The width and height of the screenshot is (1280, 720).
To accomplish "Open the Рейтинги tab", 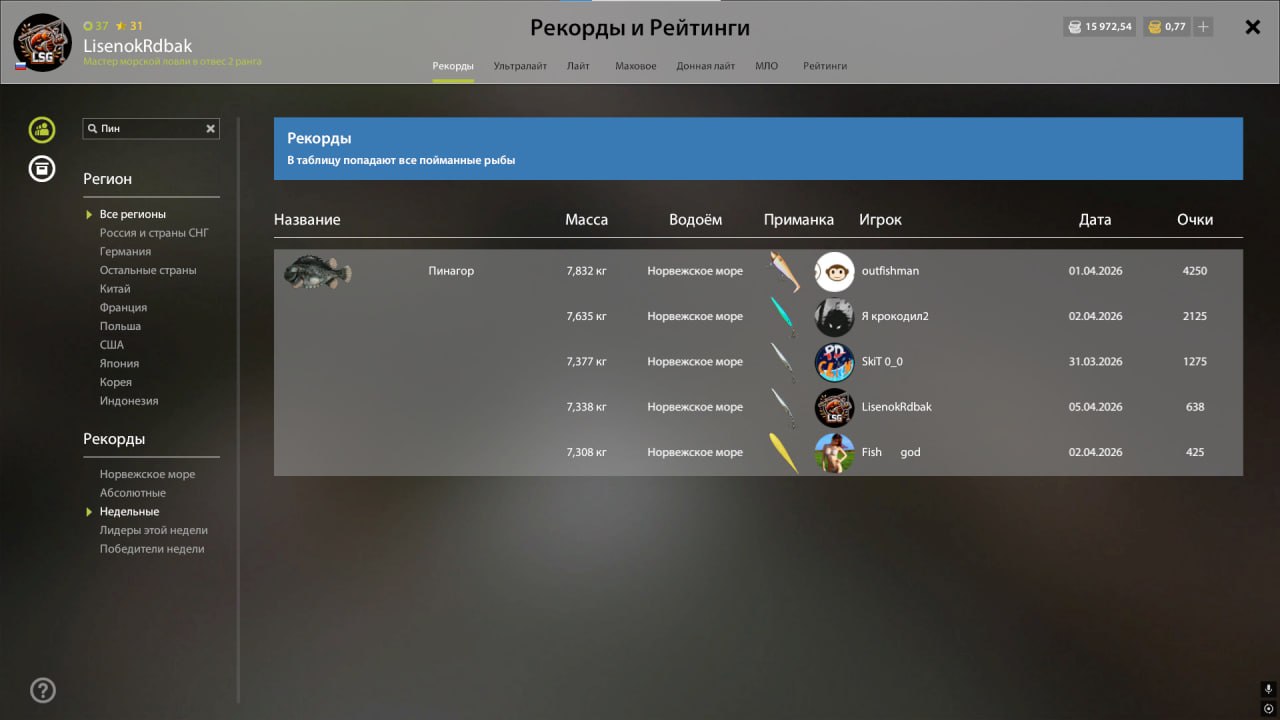I will pos(825,66).
